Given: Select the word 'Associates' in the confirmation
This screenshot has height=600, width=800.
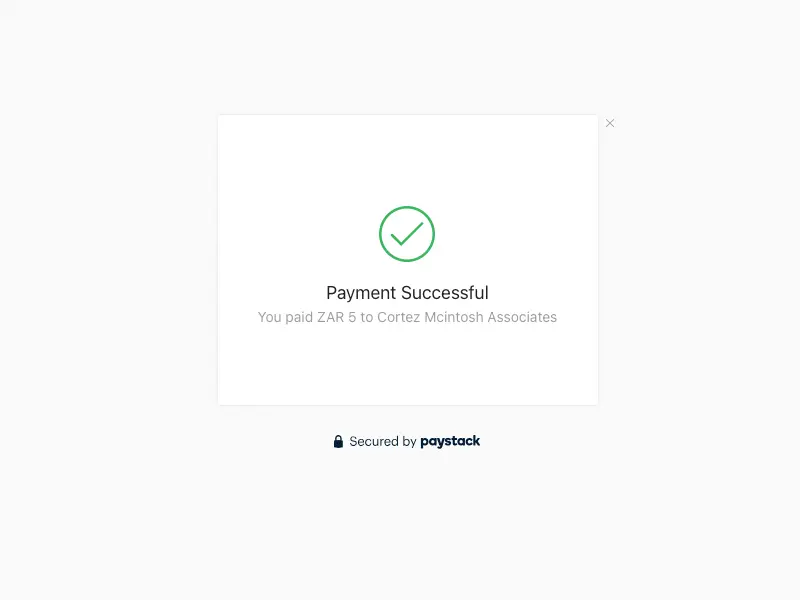Looking at the screenshot, I should [522, 317].
